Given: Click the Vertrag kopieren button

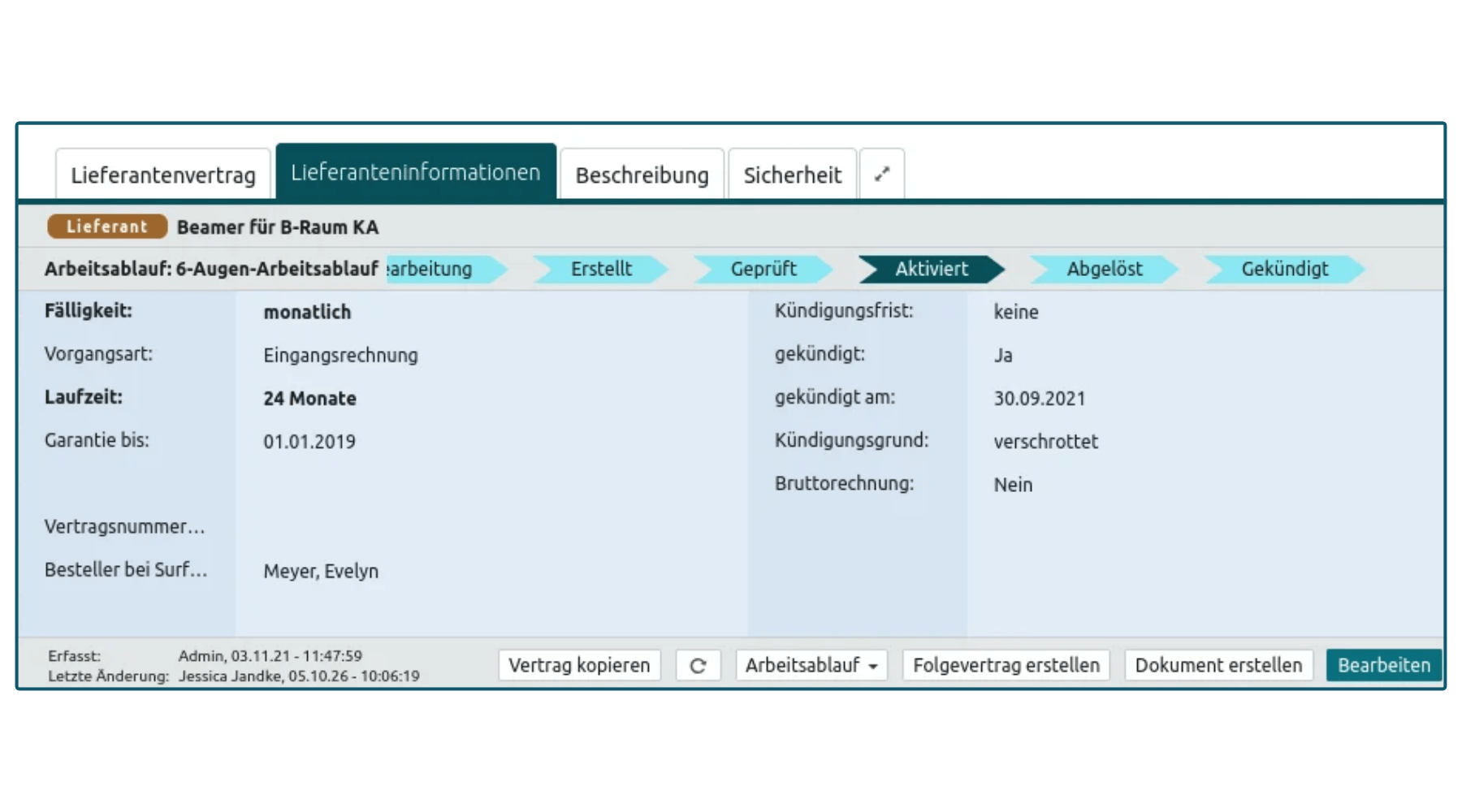Looking at the screenshot, I should pos(579,666).
